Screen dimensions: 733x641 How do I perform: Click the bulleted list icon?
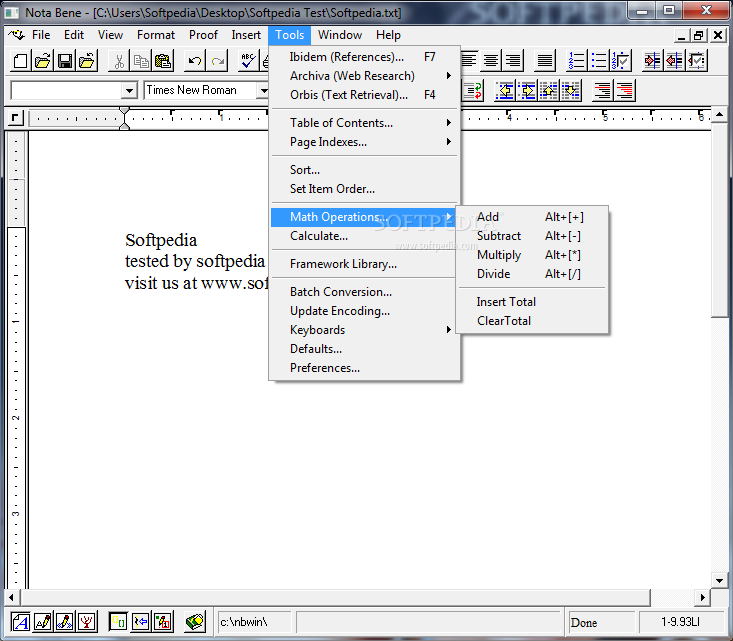599,61
